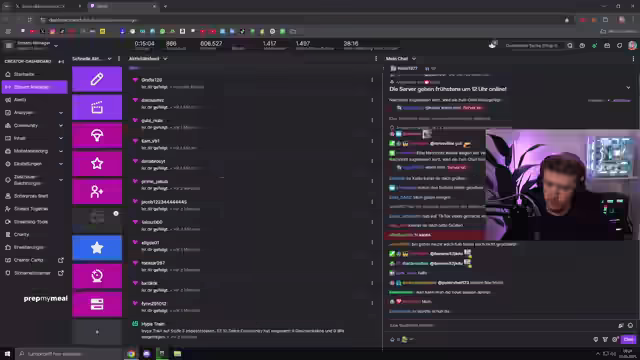This screenshot has height=360, width=640.
Task: Click the search magnifier icon in the dashboard header
Action: [x=570, y=46]
